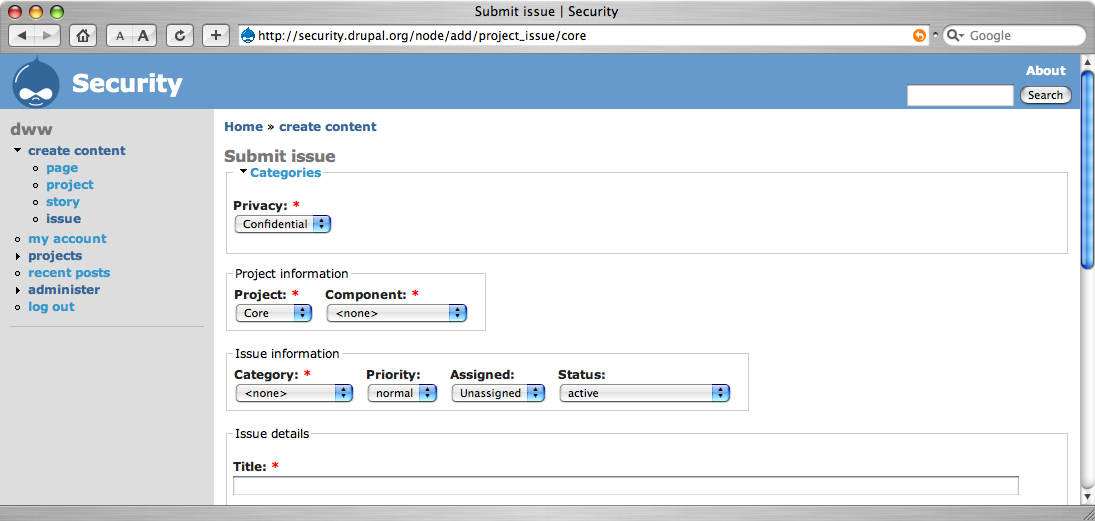Click the Drupal Druplicon logo
Screen dimensions: 1095x521
(x=36, y=82)
